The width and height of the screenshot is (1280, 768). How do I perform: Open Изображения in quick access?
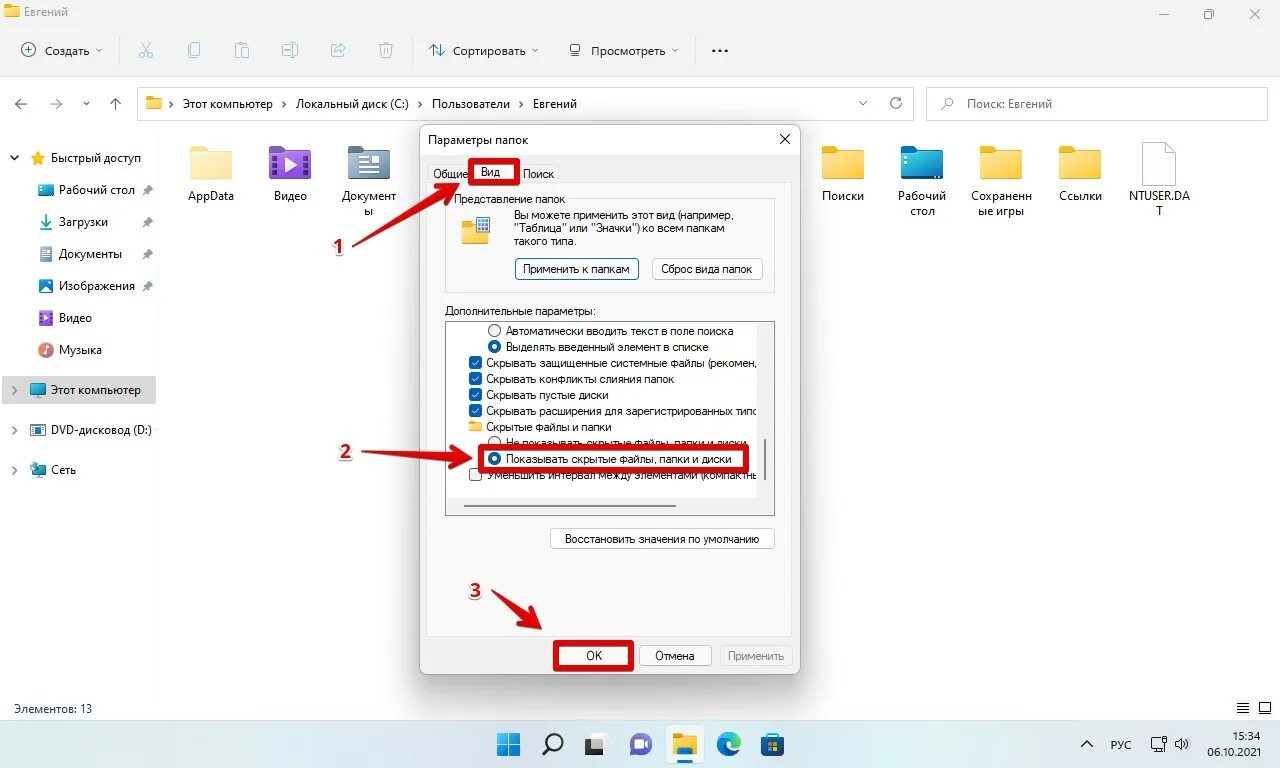click(x=96, y=286)
